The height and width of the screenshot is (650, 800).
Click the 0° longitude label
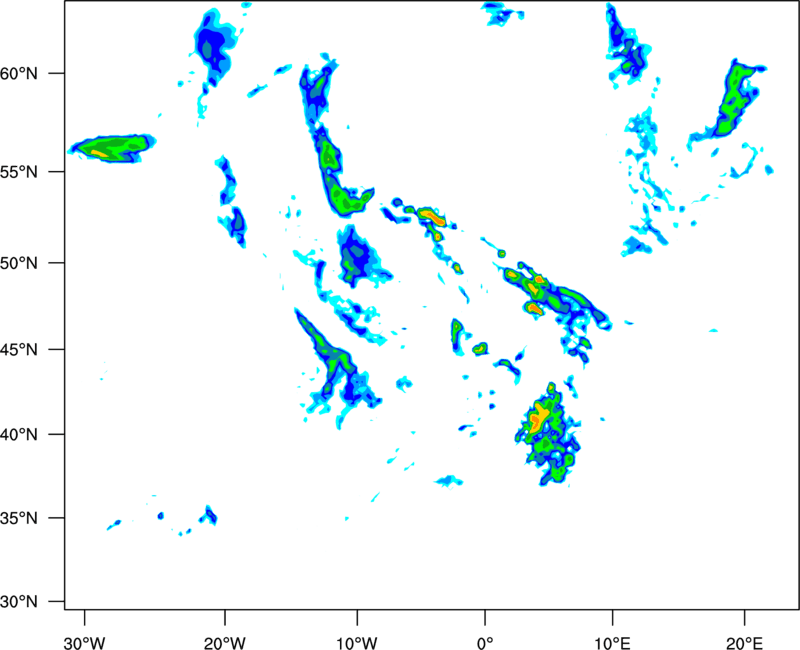pos(485,643)
